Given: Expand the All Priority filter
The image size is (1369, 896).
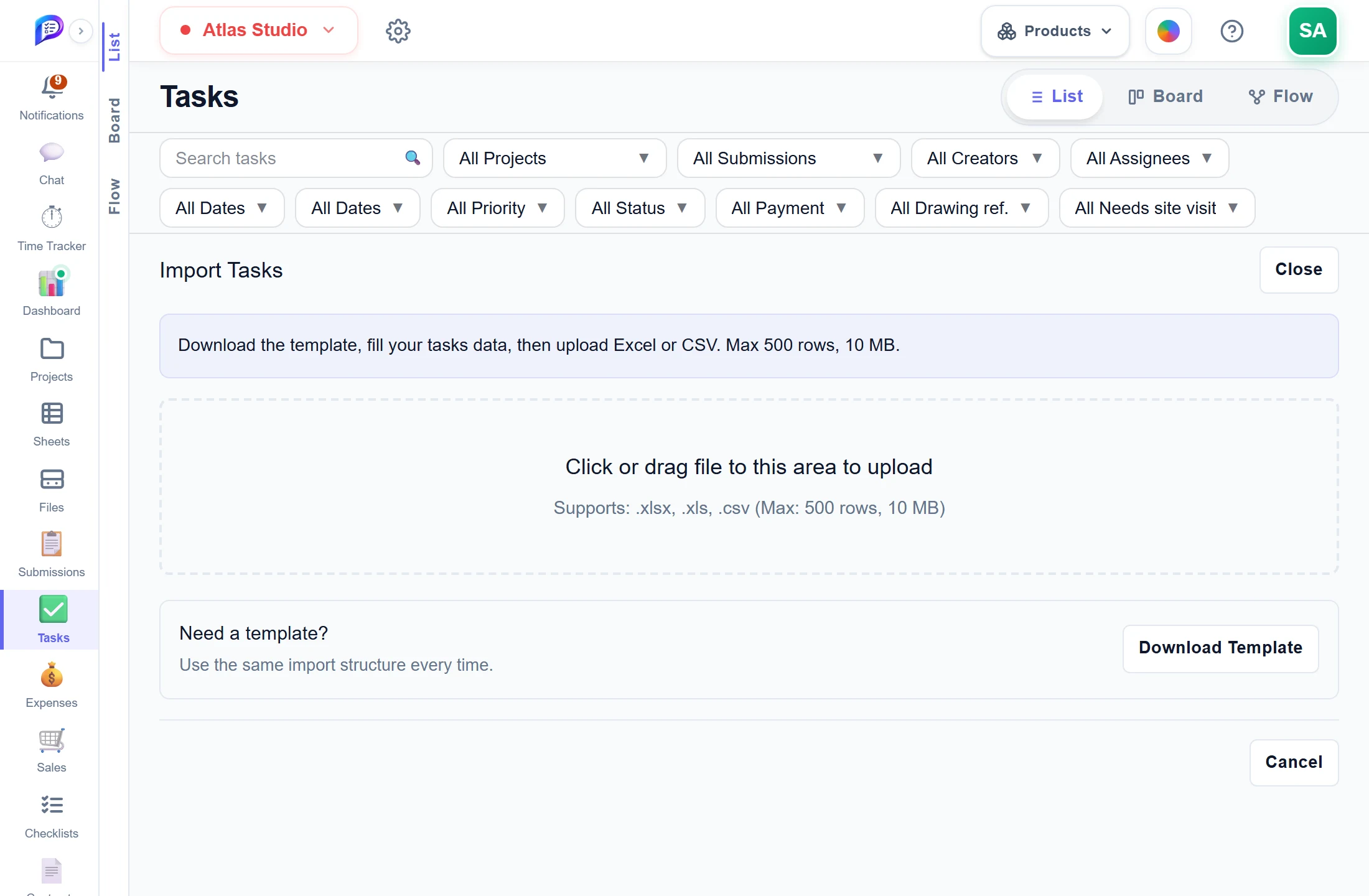Looking at the screenshot, I should pos(498,208).
